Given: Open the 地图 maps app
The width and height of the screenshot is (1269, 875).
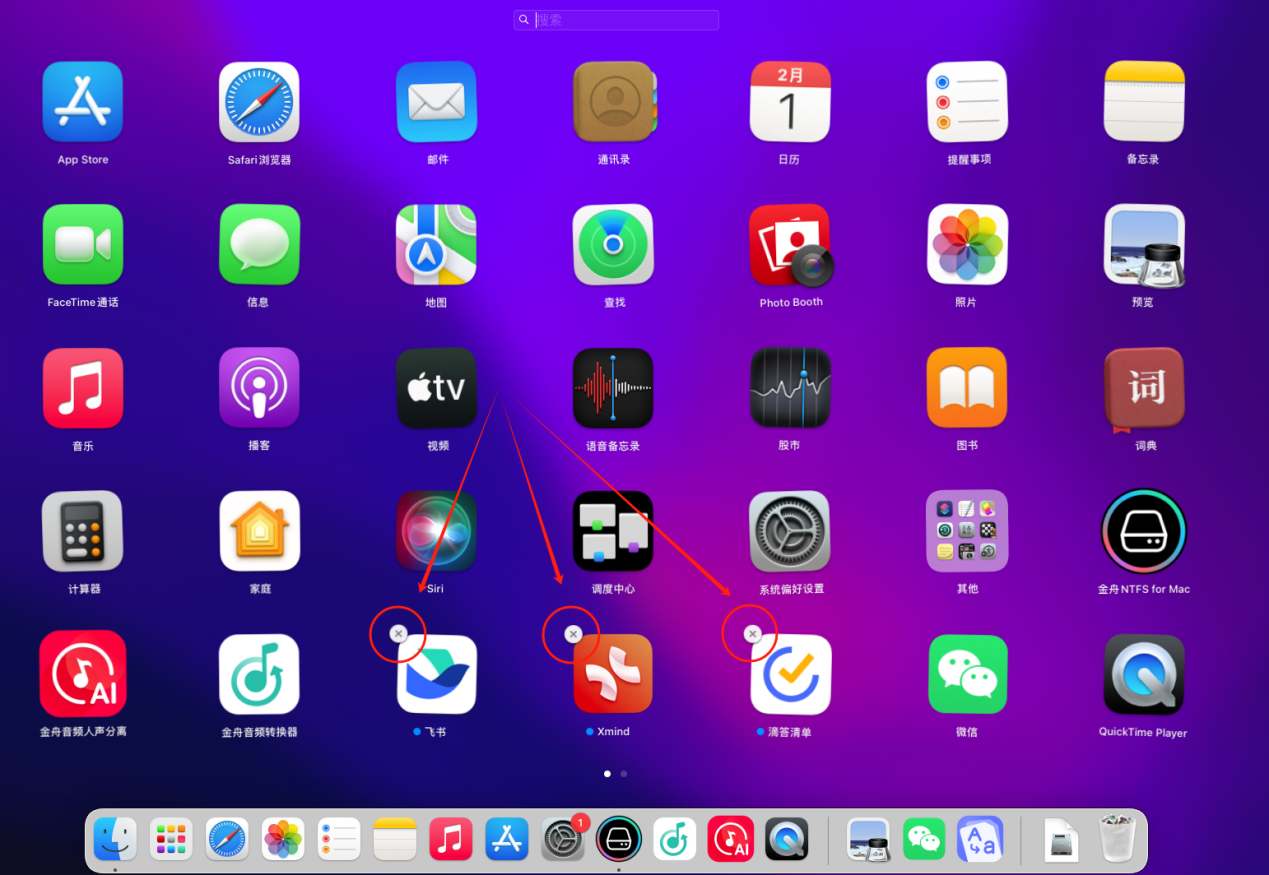Looking at the screenshot, I should [x=437, y=245].
